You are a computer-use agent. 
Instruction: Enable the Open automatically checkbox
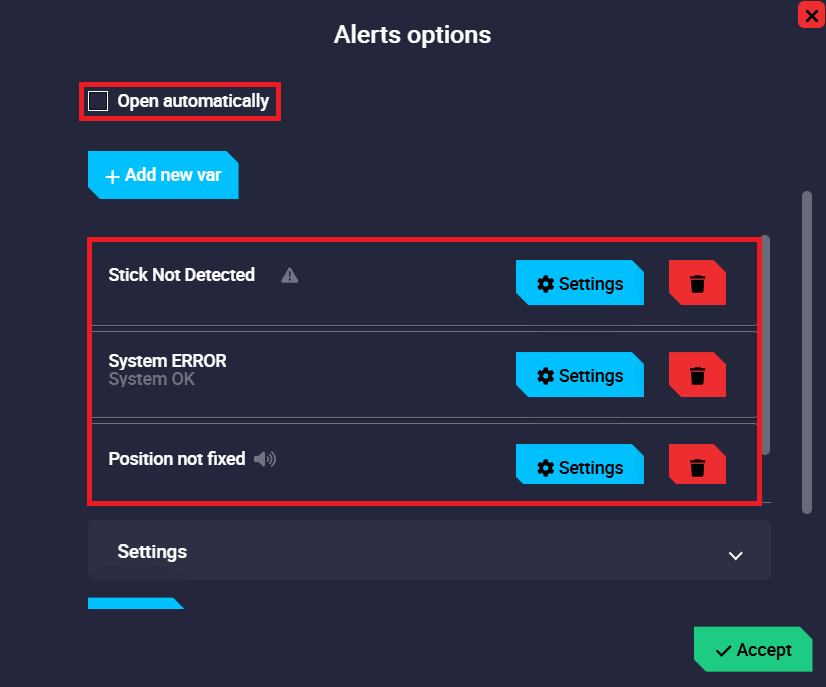(98, 101)
